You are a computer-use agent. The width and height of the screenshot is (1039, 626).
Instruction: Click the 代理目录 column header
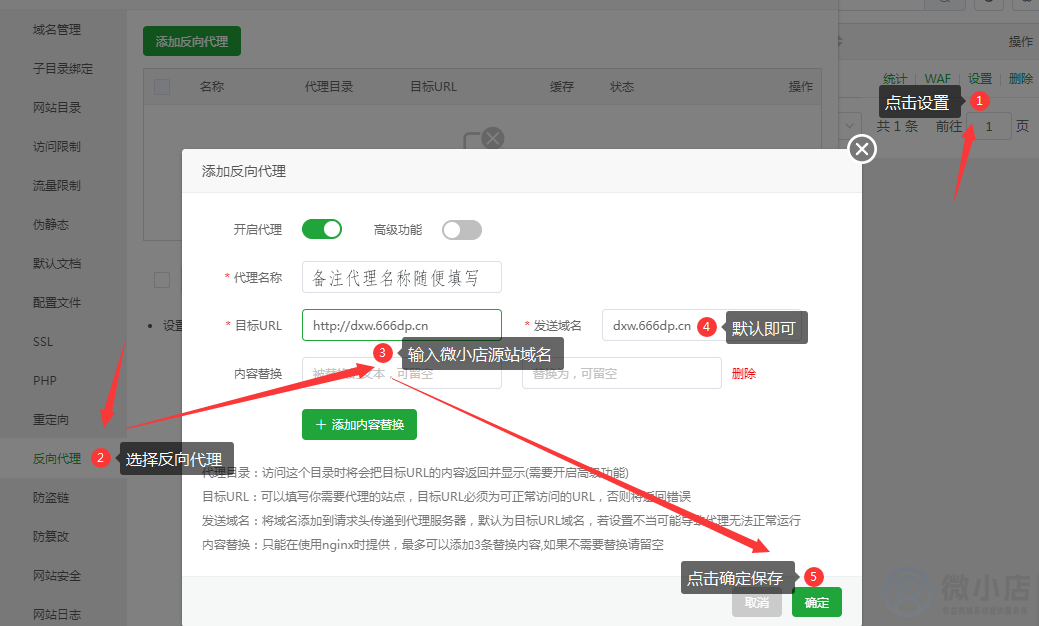click(x=329, y=87)
